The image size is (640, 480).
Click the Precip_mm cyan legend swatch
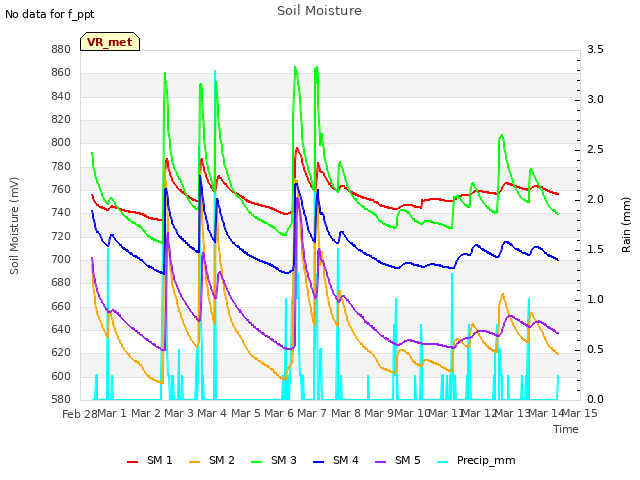pyautogui.click(x=442, y=462)
